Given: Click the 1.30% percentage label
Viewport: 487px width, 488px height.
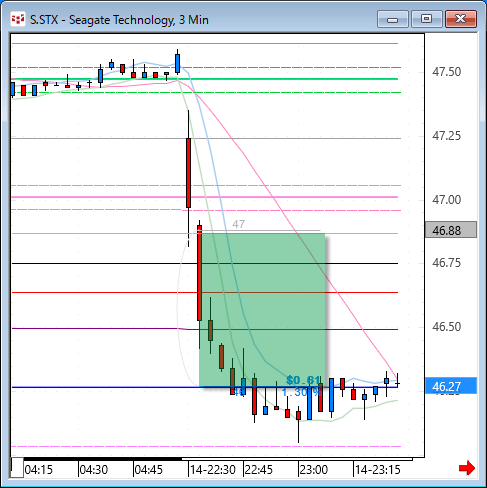Looking at the screenshot, I should [x=301, y=392].
